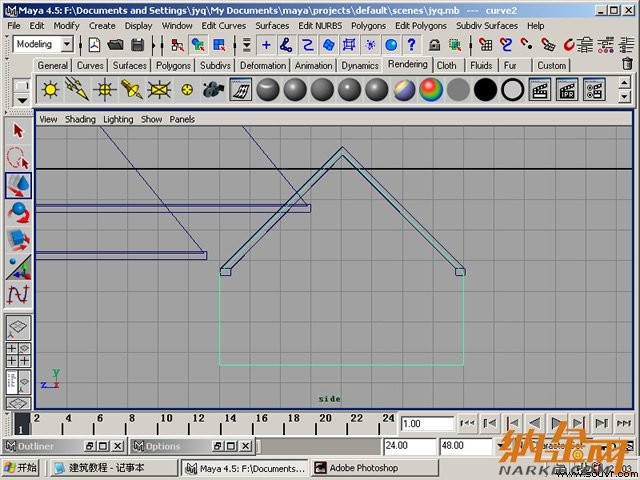Image resolution: width=640 pixels, height=480 pixels.
Task: Switch to the Notepad taskbar window
Action: point(113,468)
